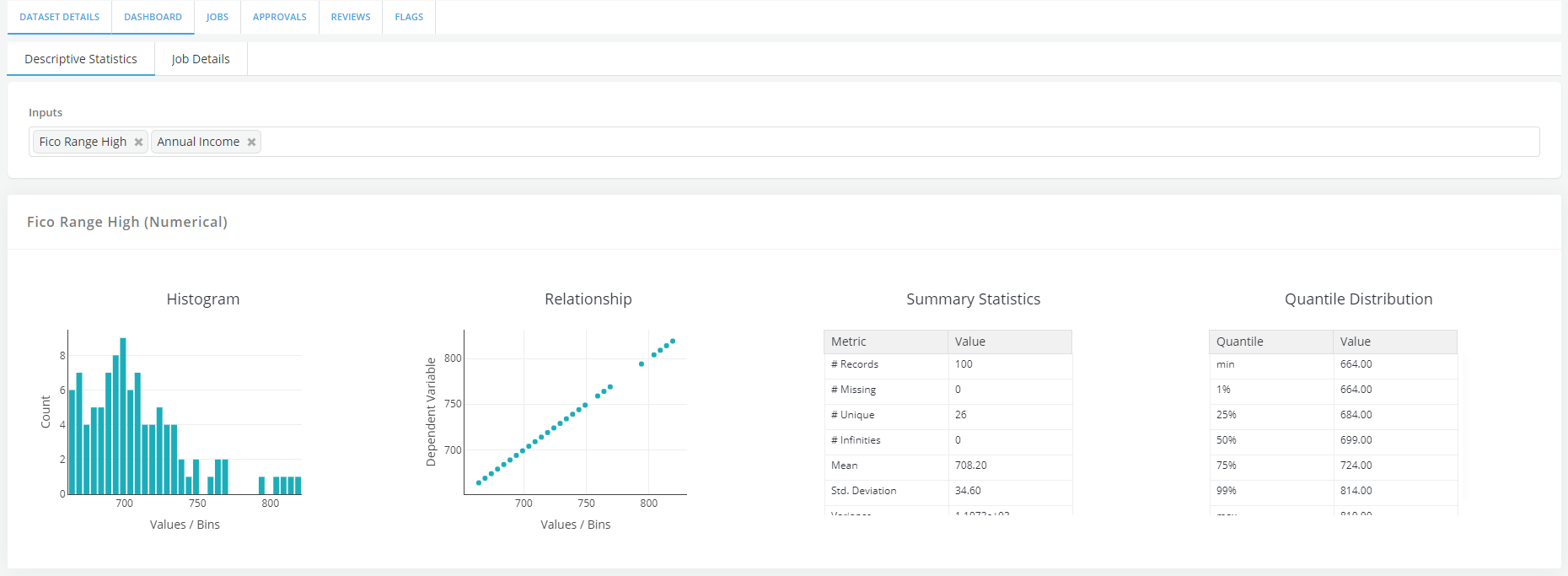Remove the Fico Range High input tag
1568x576 pixels.
click(138, 143)
